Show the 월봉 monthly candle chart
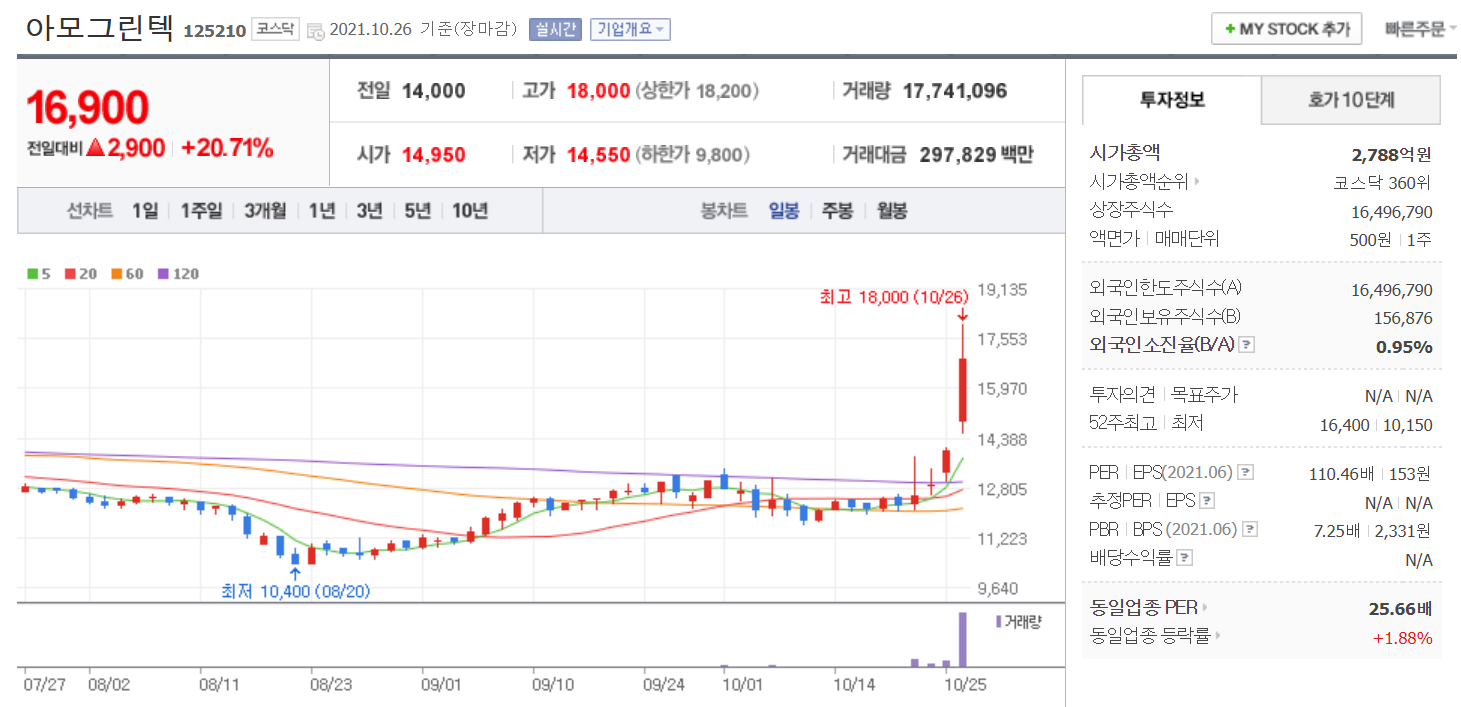The image size is (1461, 707). coord(892,211)
